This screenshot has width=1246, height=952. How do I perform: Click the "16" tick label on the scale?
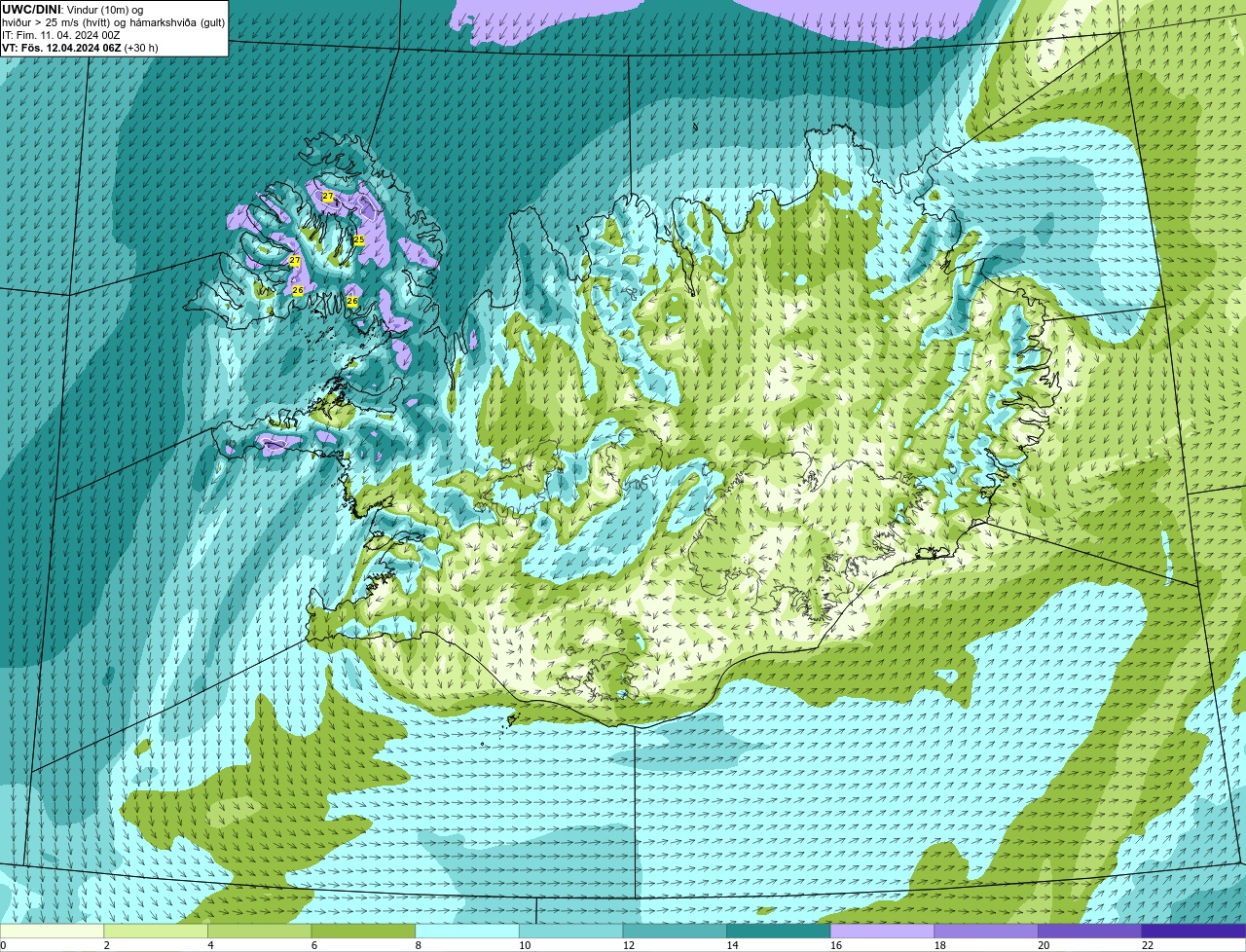coord(836,945)
